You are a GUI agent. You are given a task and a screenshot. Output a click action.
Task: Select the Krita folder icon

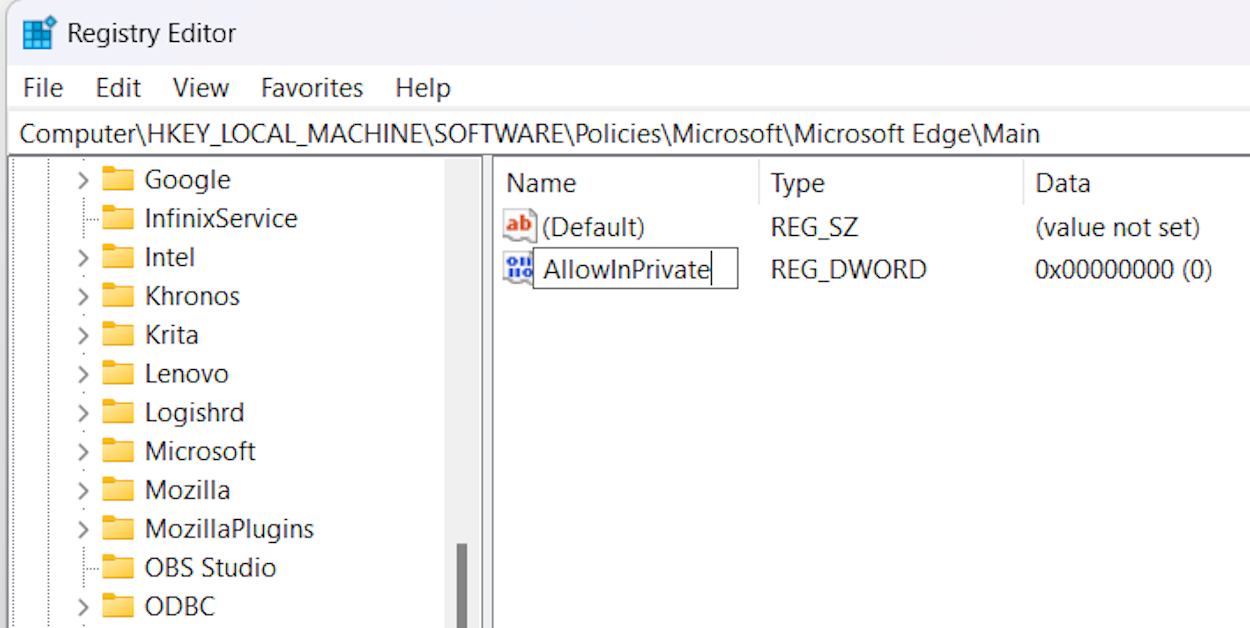point(118,335)
